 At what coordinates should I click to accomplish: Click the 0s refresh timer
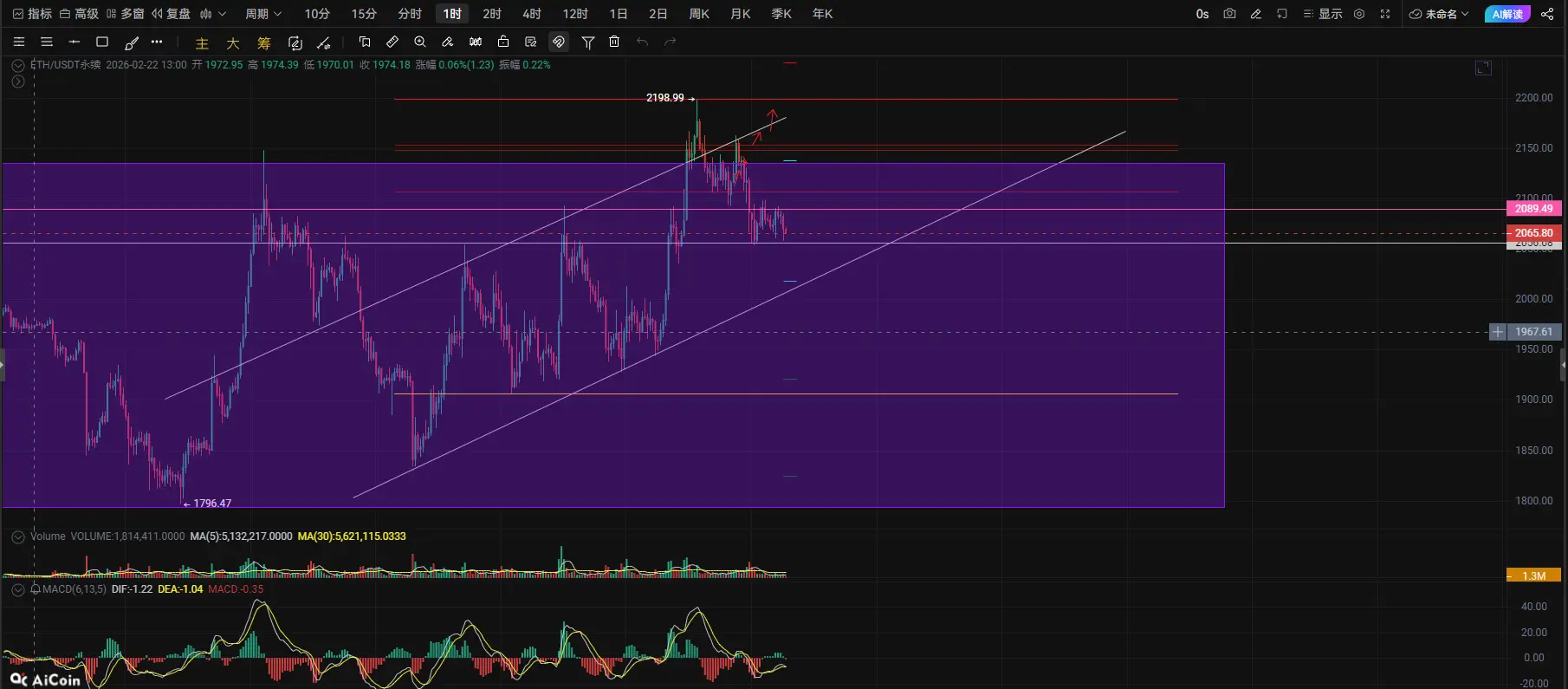click(x=1202, y=14)
